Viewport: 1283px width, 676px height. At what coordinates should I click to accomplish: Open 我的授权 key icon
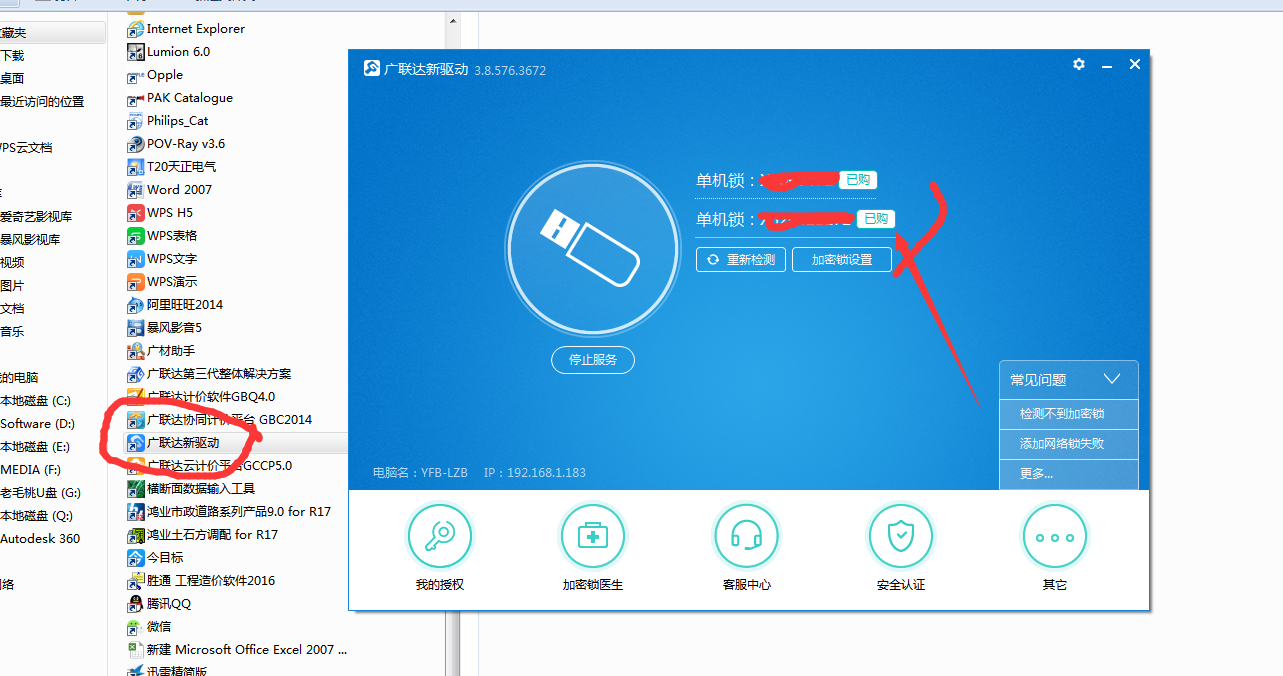pos(439,536)
